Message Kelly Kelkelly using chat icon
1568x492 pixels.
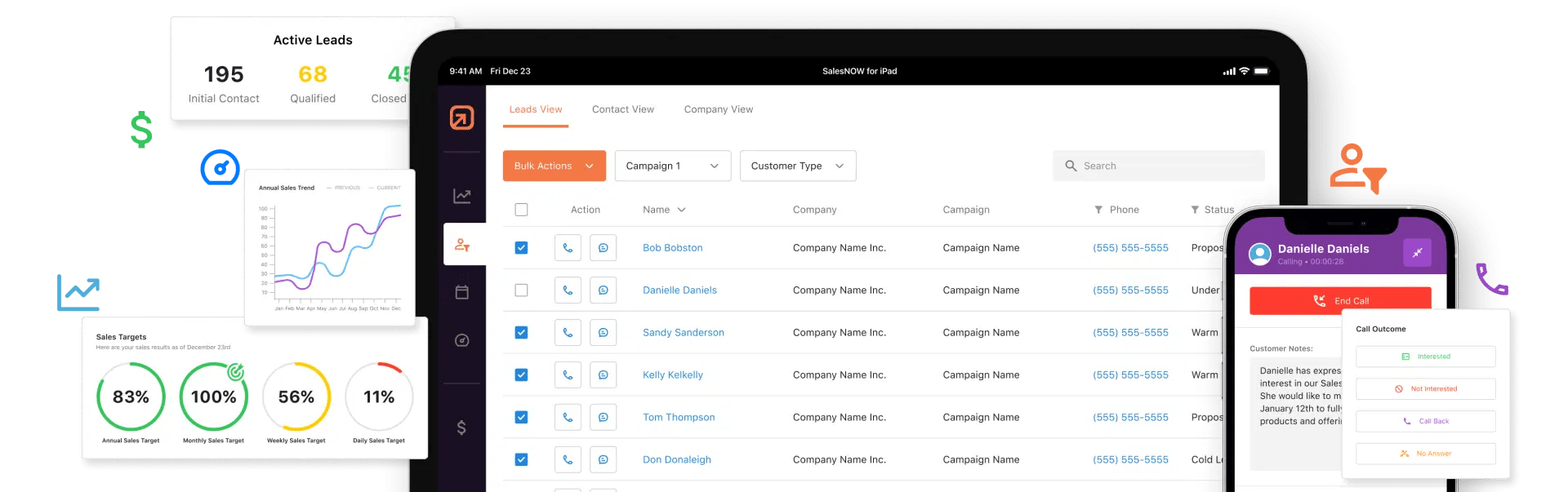(x=603, y=375)
